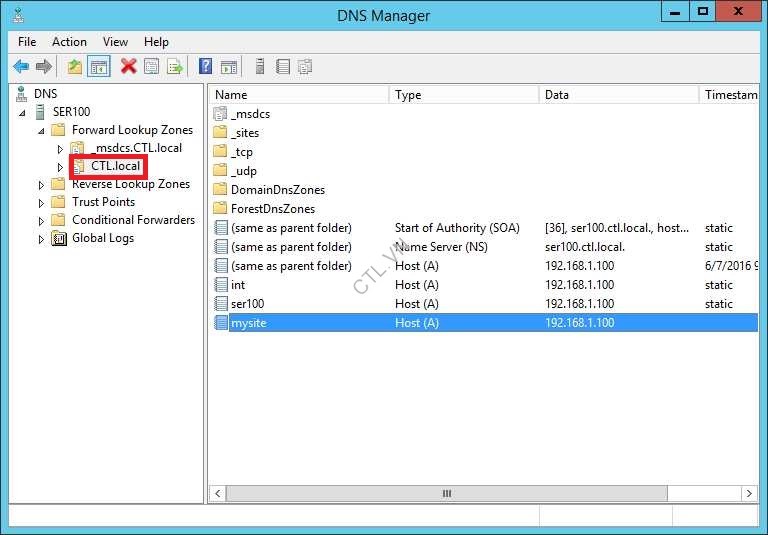Open the Action menu

click(69, 42)
